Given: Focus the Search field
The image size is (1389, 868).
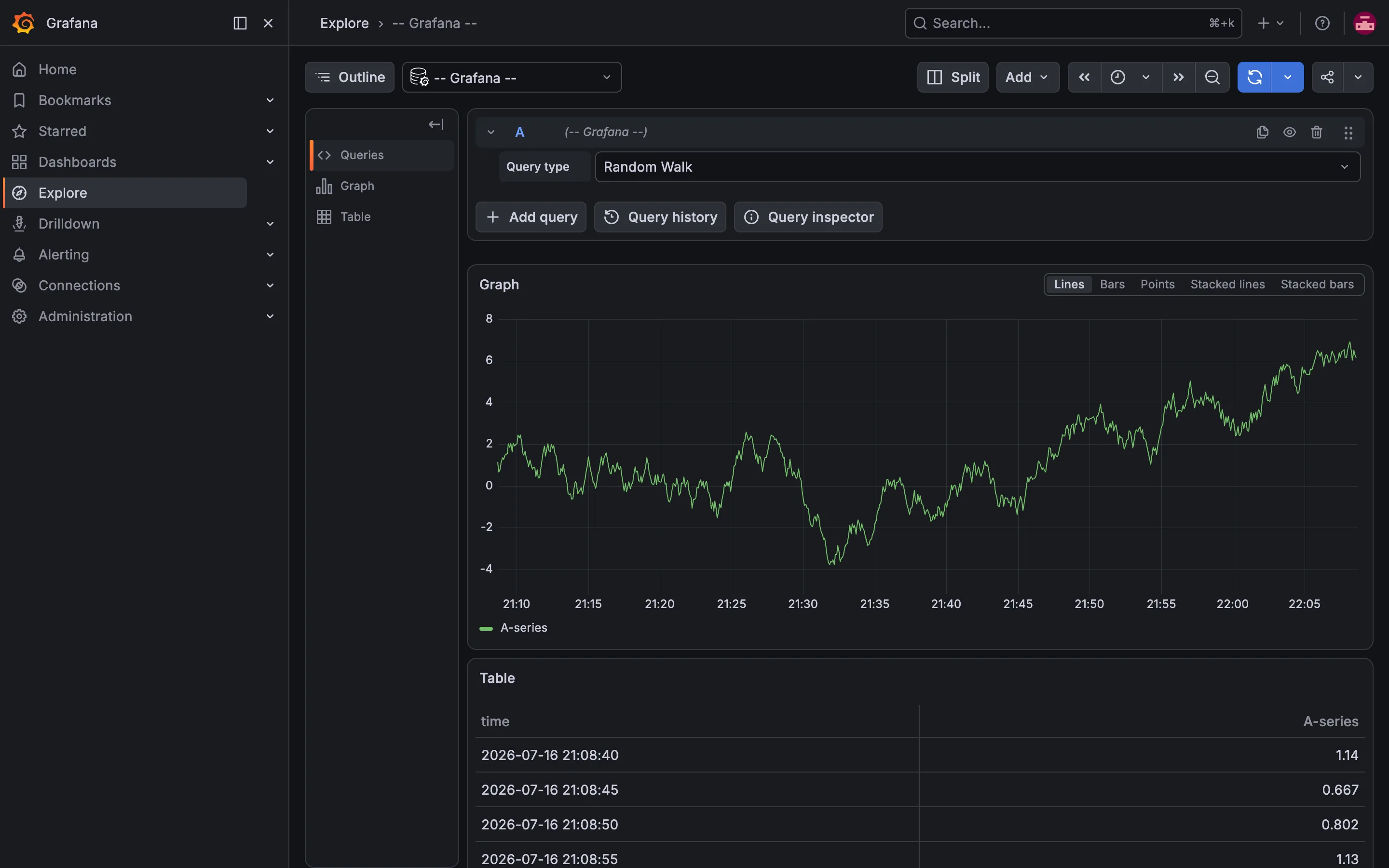Looking at the screenshot, I should [1073, 23].
